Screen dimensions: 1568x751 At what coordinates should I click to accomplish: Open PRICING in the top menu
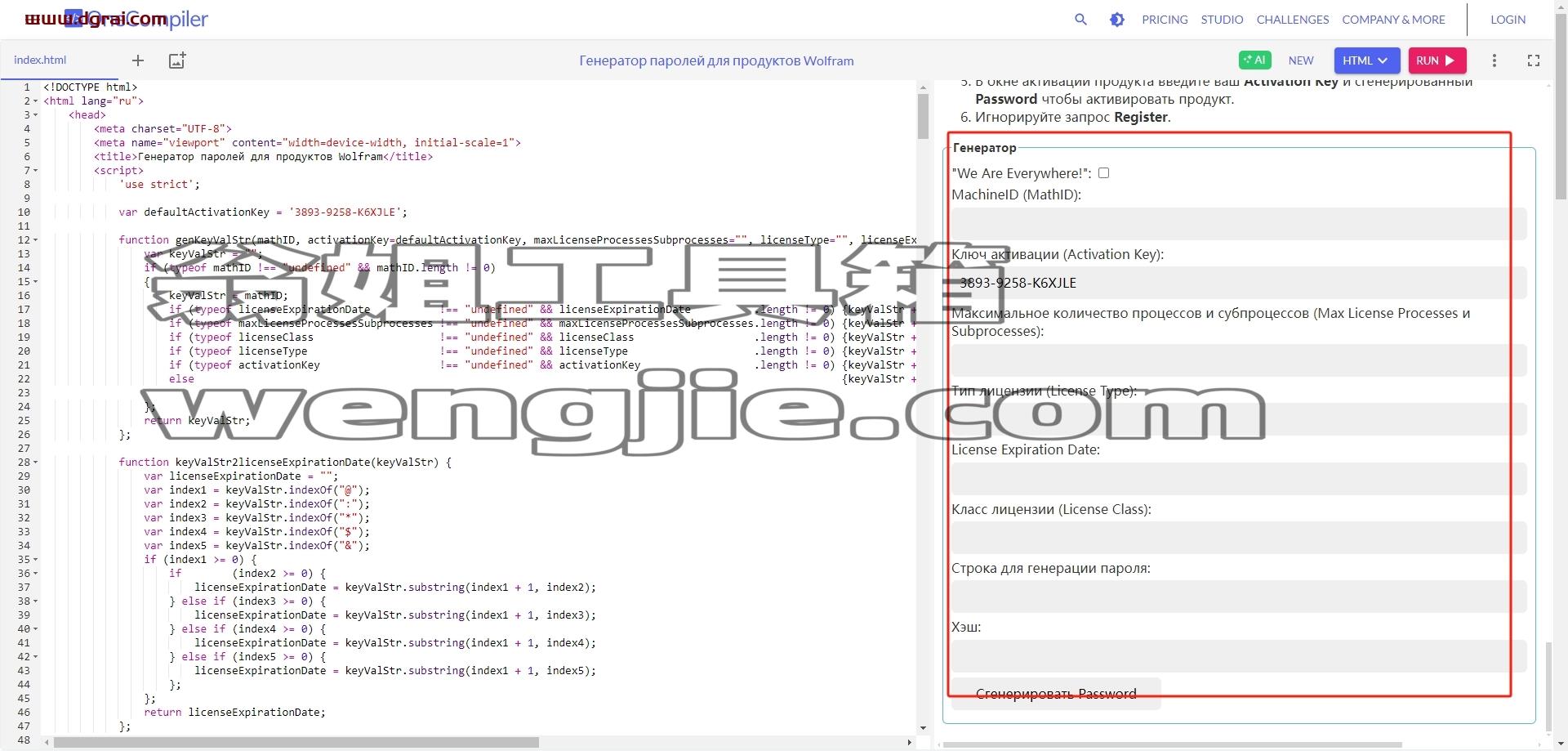point(1165,20)
